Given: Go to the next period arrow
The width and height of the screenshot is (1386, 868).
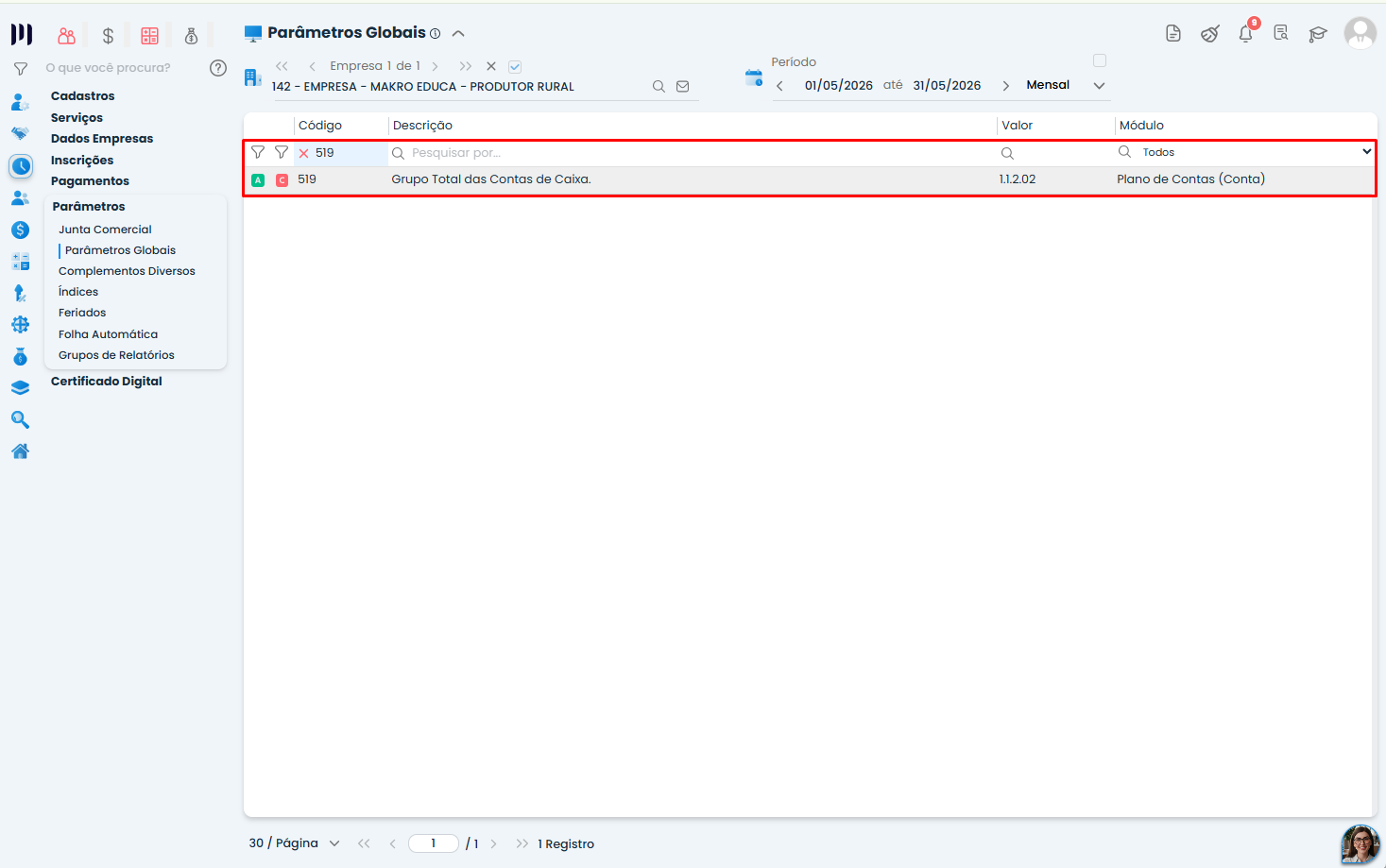Looking at the screenshot, I should pos(1006,86).
